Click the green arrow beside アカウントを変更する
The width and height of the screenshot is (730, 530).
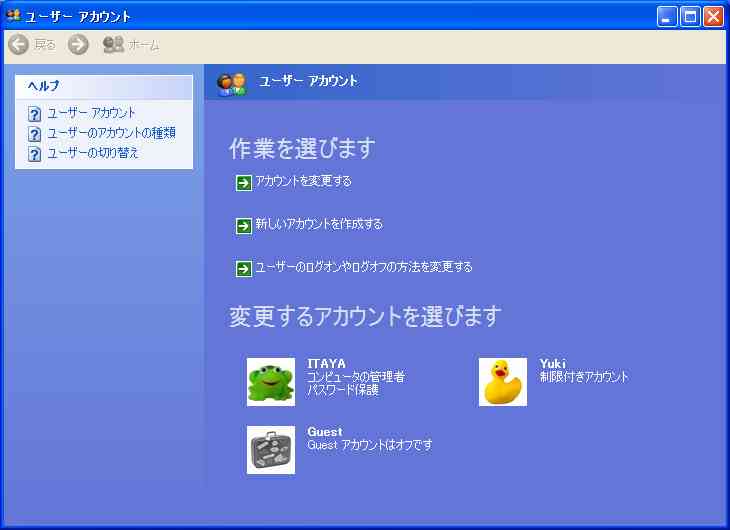click(243, 183)
